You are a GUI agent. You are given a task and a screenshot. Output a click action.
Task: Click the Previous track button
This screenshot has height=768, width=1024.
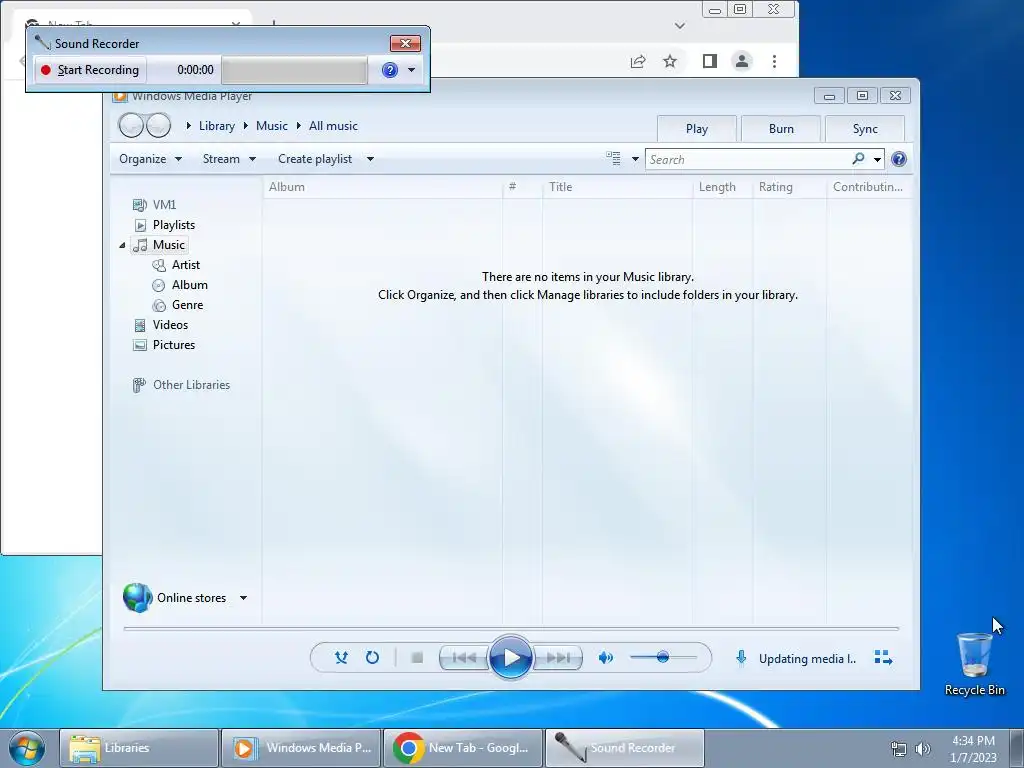click(463, 658)
